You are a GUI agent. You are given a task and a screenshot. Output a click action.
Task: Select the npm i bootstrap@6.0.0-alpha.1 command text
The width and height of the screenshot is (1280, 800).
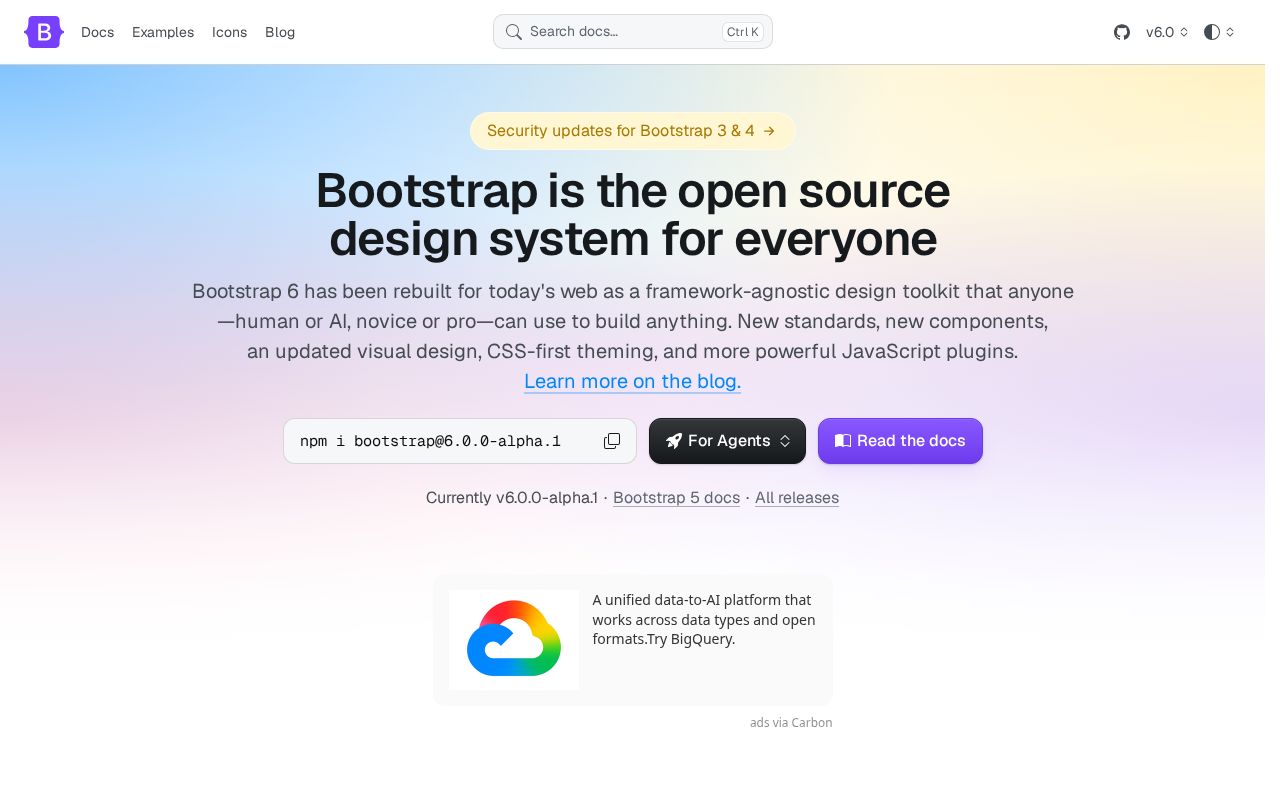430,441
